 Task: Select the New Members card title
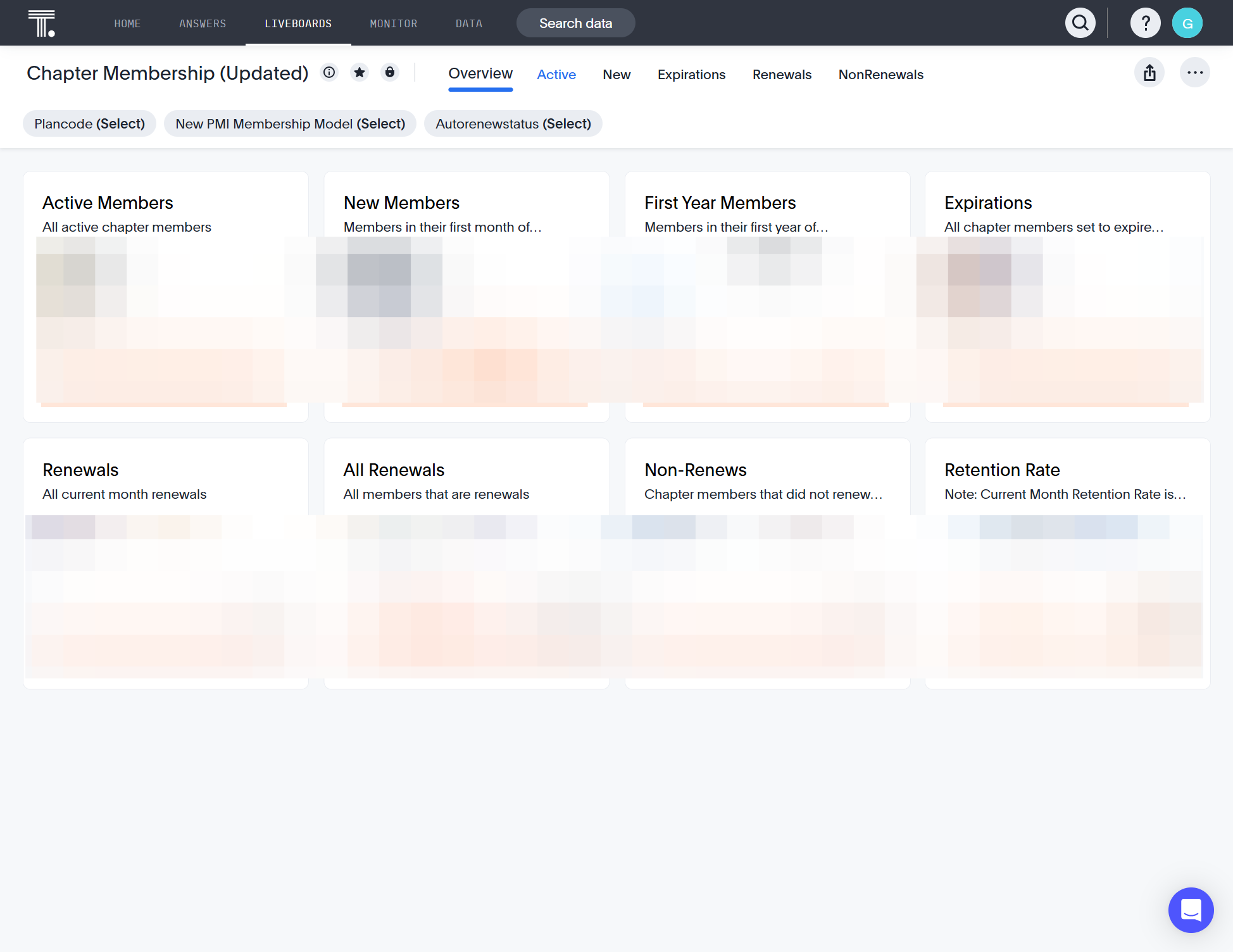pos(401,203)
